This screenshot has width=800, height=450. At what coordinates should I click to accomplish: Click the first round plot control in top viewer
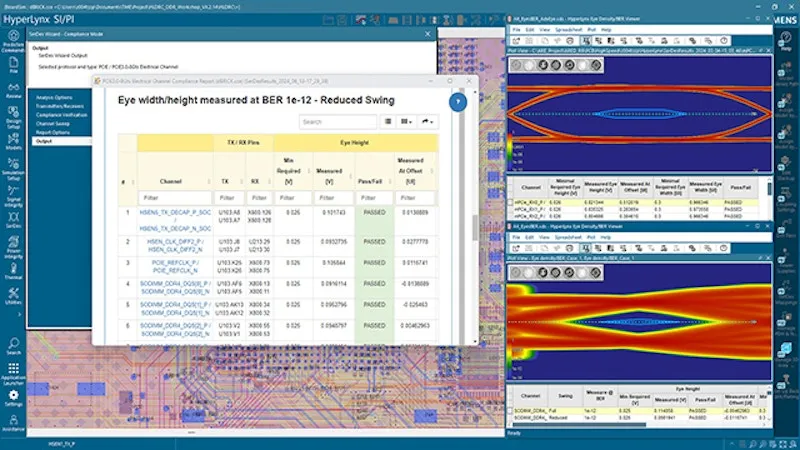click(516, 65)
